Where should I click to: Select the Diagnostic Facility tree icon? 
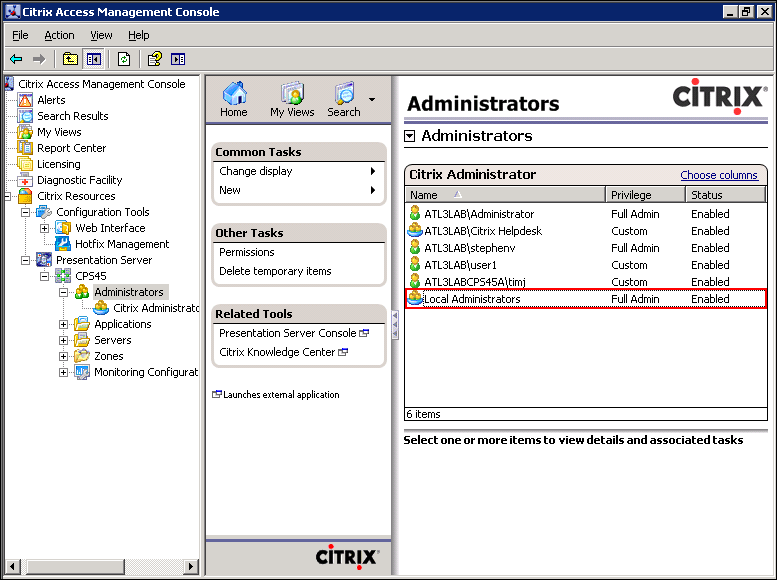point(25,180)
